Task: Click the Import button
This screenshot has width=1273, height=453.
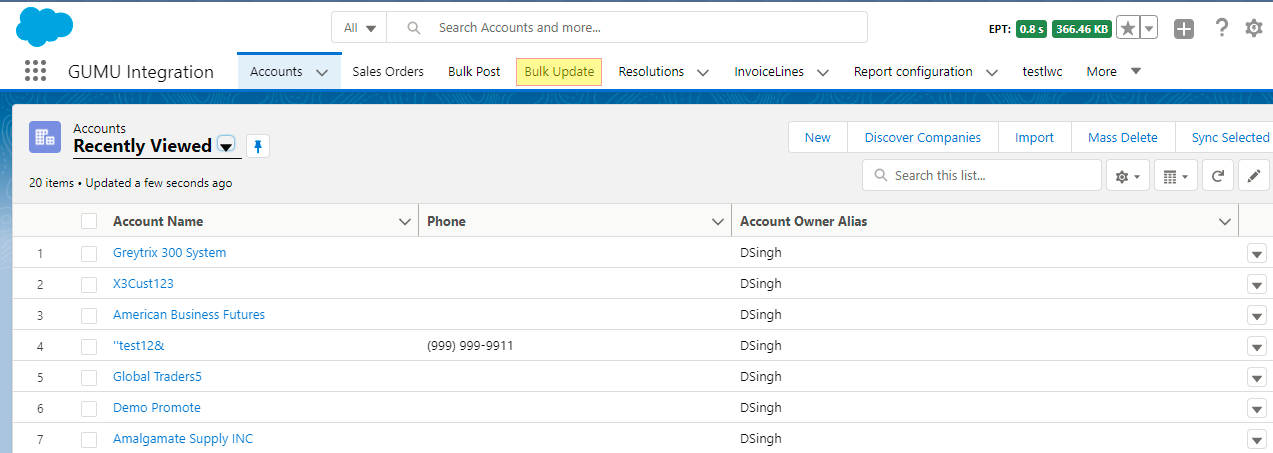Action: pos(1035,138)
